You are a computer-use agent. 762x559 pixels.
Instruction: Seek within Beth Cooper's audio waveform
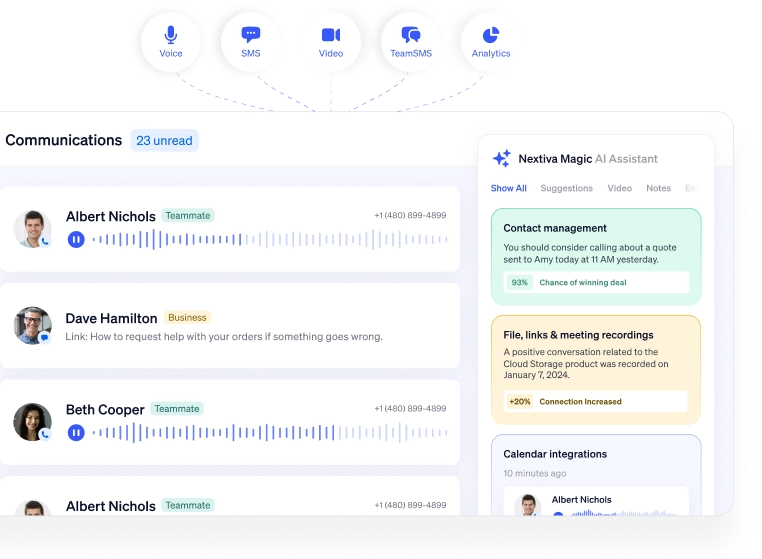(270, 433)
